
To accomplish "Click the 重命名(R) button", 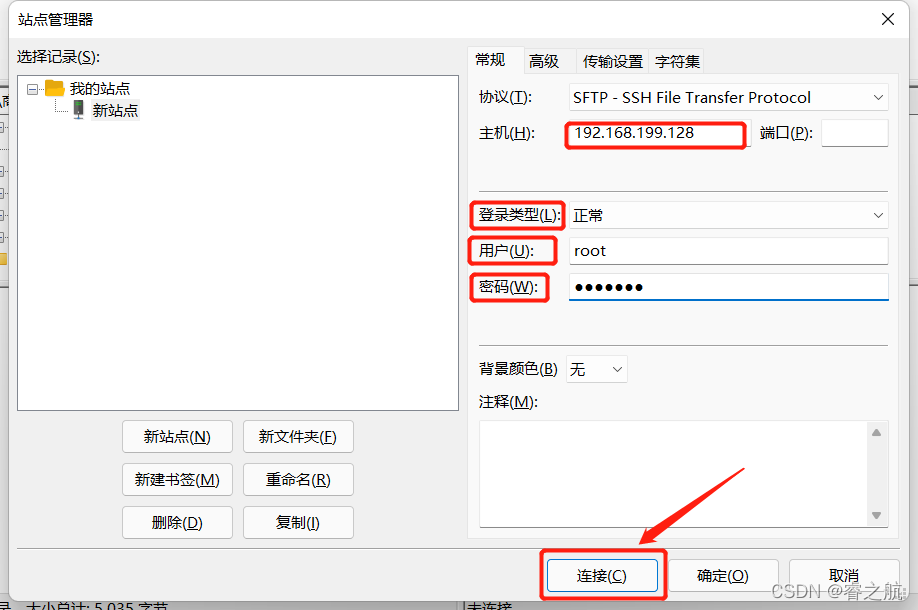I will point(298,480).
